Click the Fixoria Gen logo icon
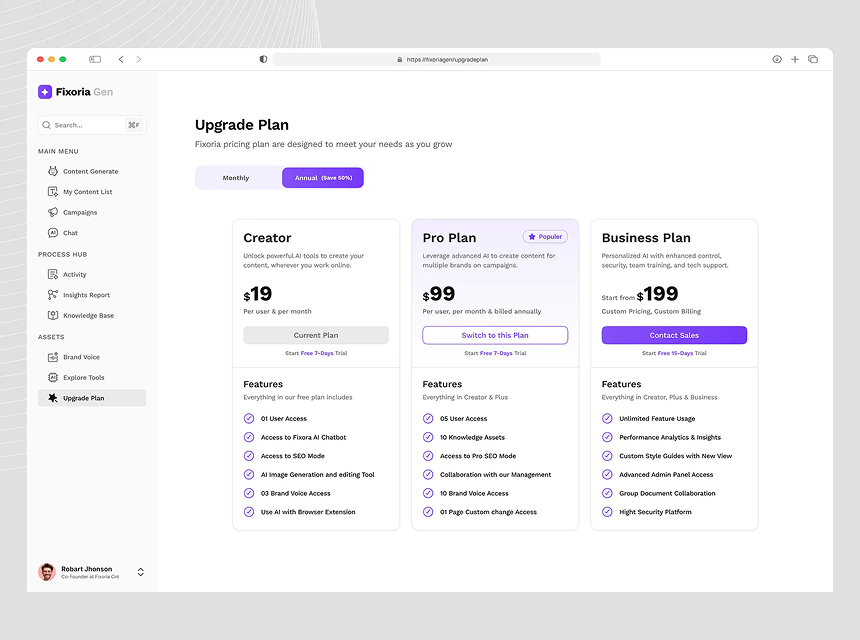The height and width of the screenshot is (640, 860). pos(45,92)
